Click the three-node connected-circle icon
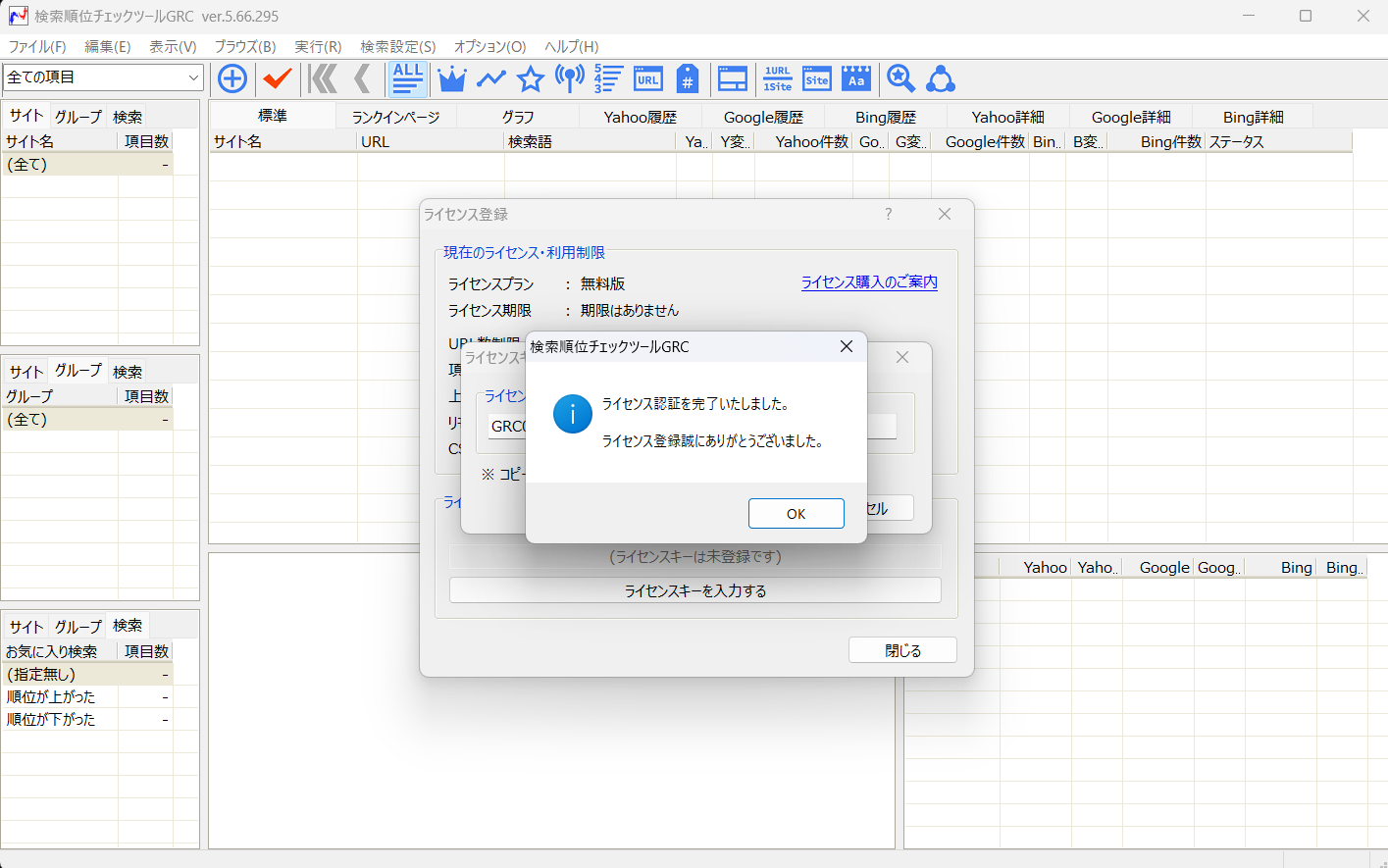 pos(941,78)
